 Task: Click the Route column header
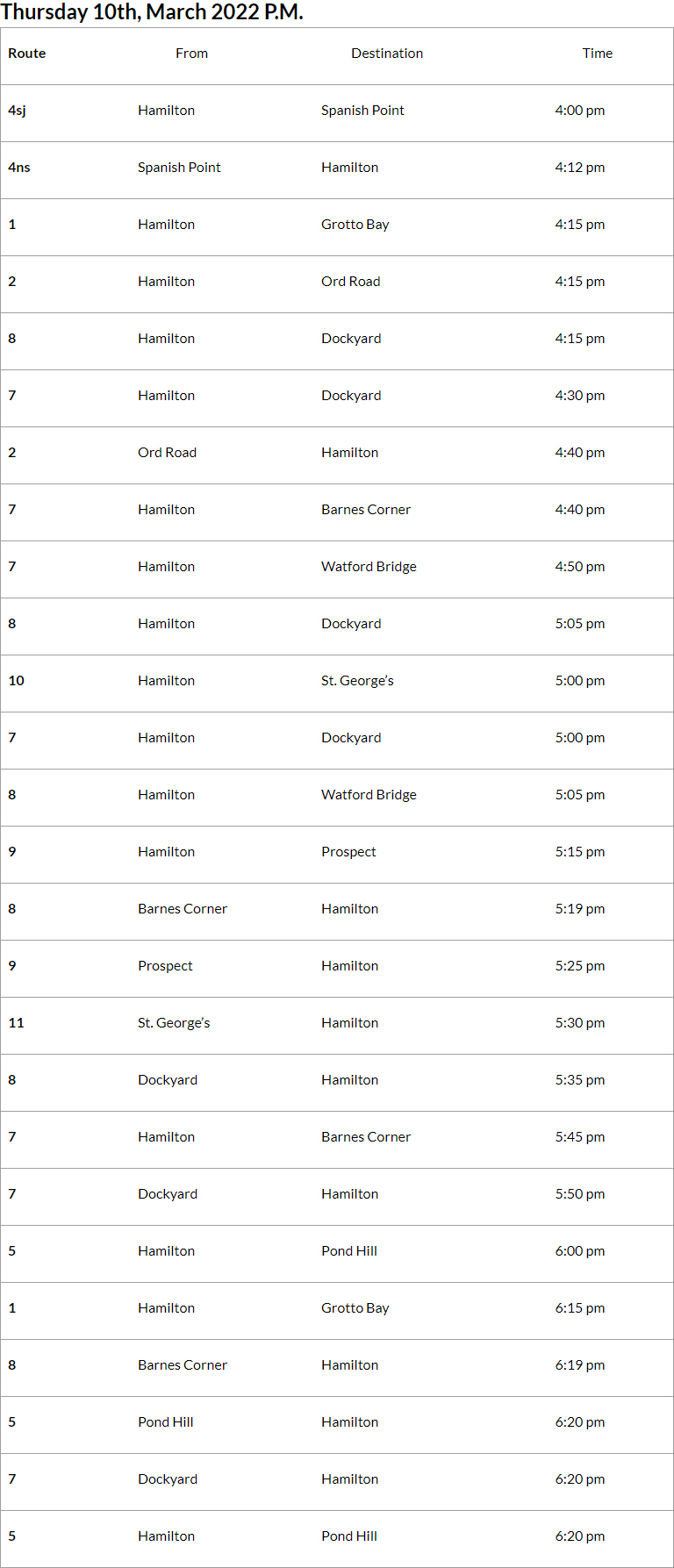pyautogui.click(x=27, y=54)
